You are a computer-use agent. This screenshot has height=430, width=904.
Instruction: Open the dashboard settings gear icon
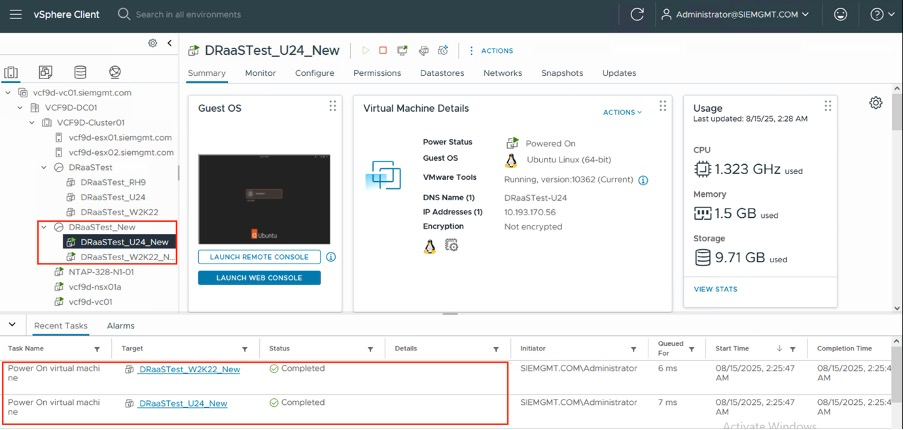click(876, 103)
